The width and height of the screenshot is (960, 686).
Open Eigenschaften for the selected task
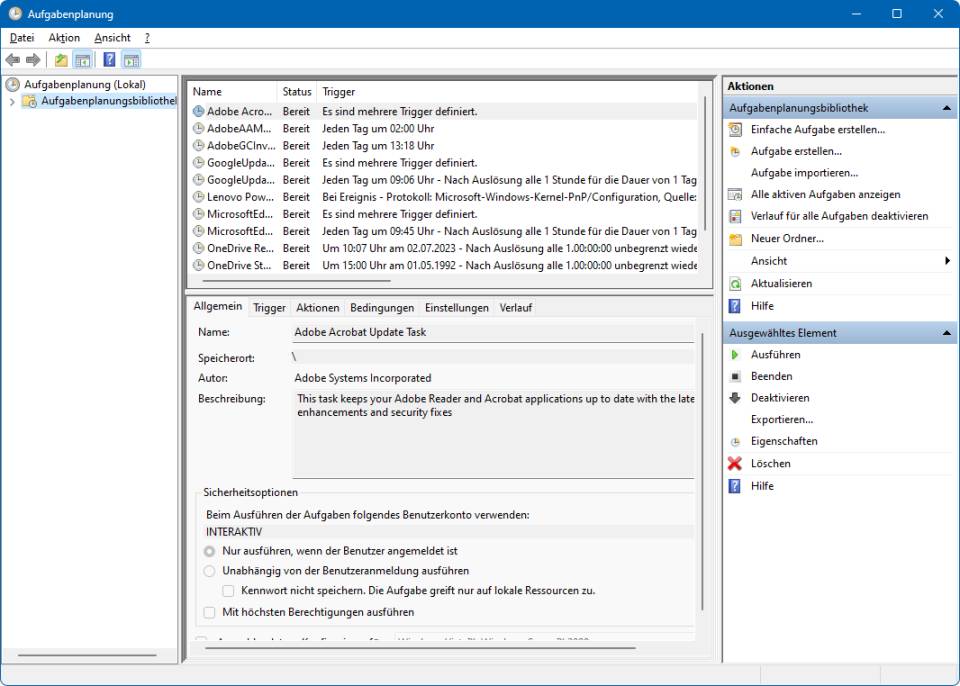pyautogui.click(x=785, y=441)
